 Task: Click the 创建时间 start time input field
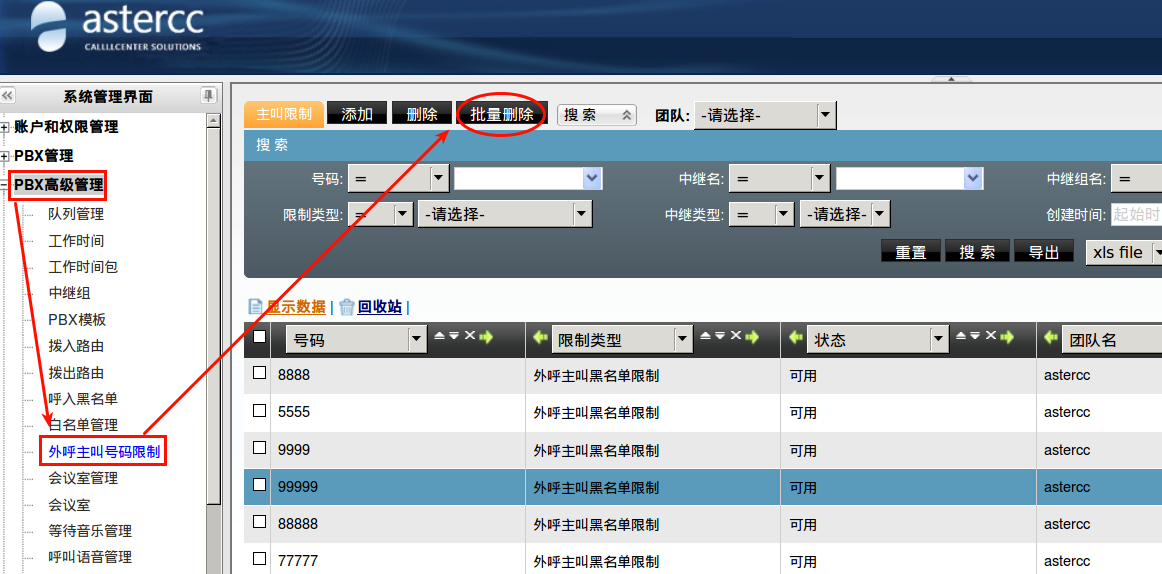[1136, 214]
